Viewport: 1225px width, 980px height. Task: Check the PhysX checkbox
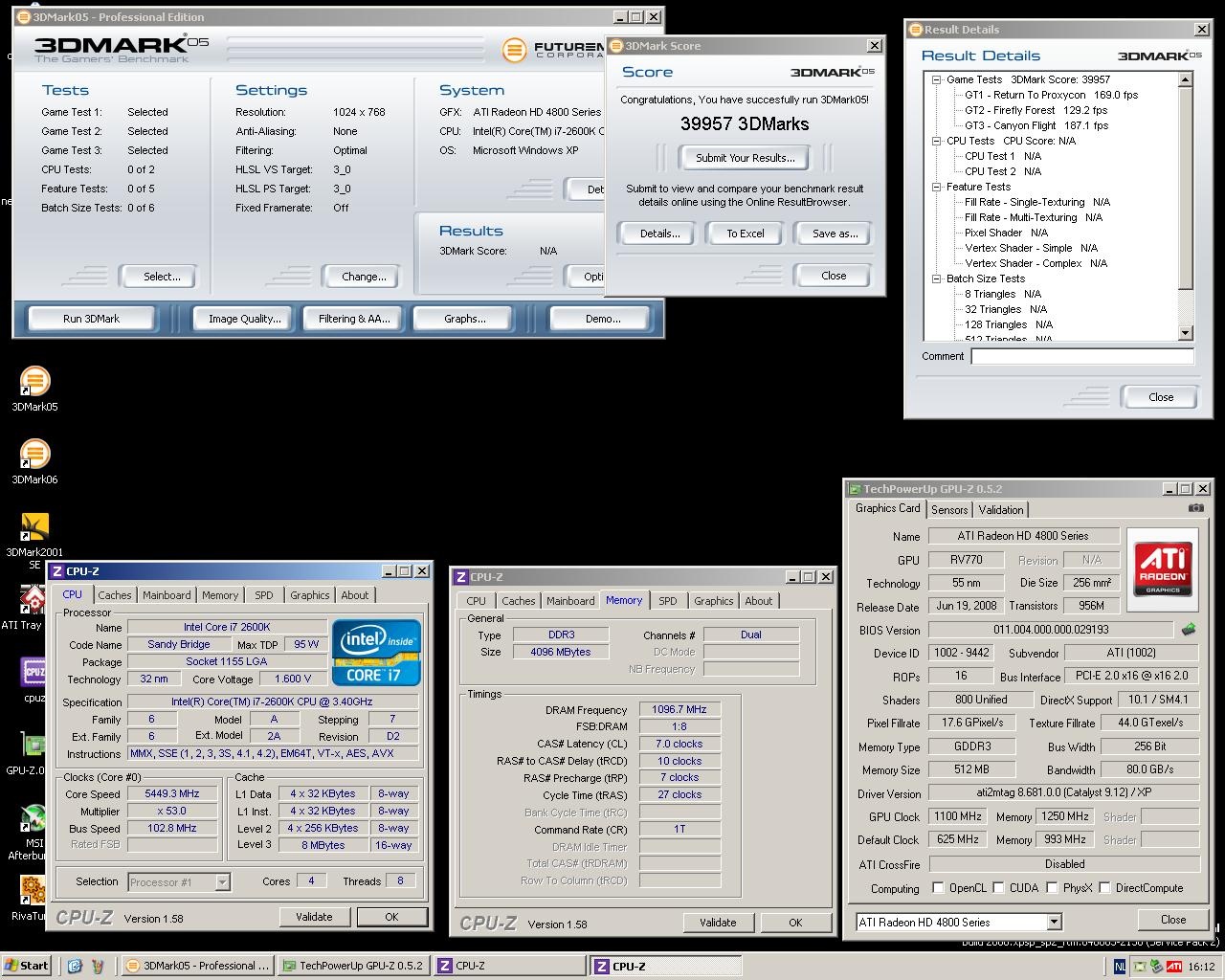[1052, 888]
